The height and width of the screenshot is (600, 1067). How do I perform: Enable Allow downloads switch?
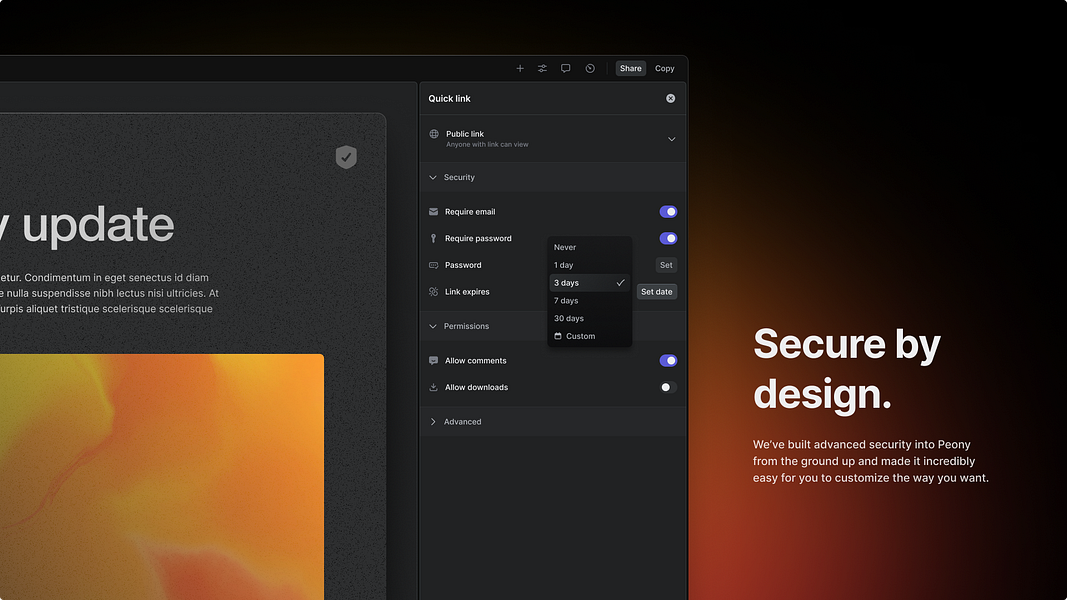coord(668,387)
